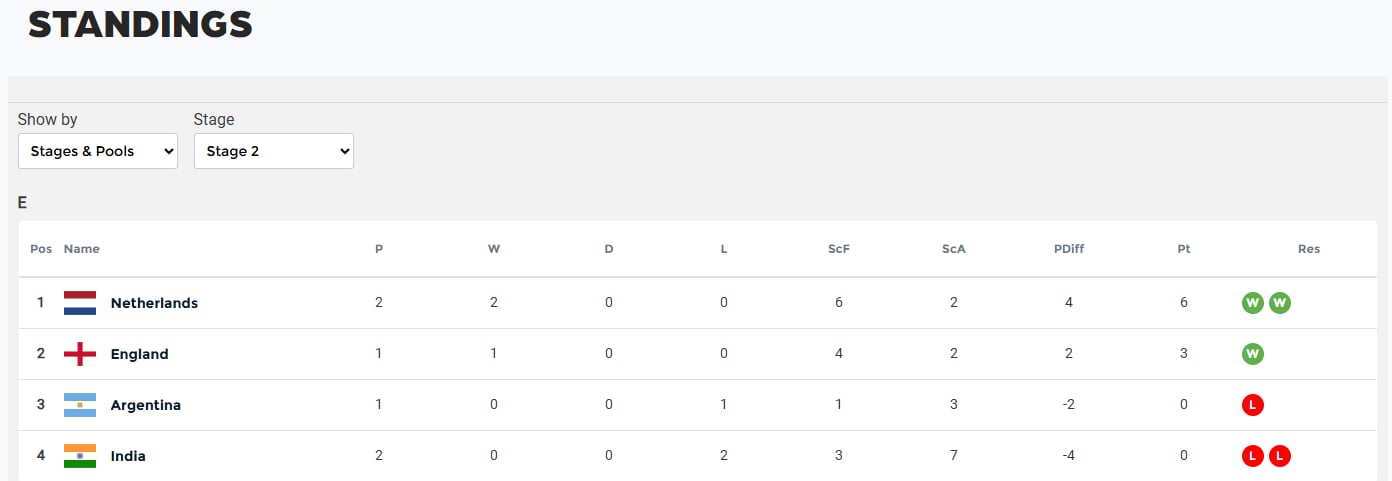This screenshot has height=481, width=1392.
Task: Click the Pool E heading
Action: click(x=22, y=203)
